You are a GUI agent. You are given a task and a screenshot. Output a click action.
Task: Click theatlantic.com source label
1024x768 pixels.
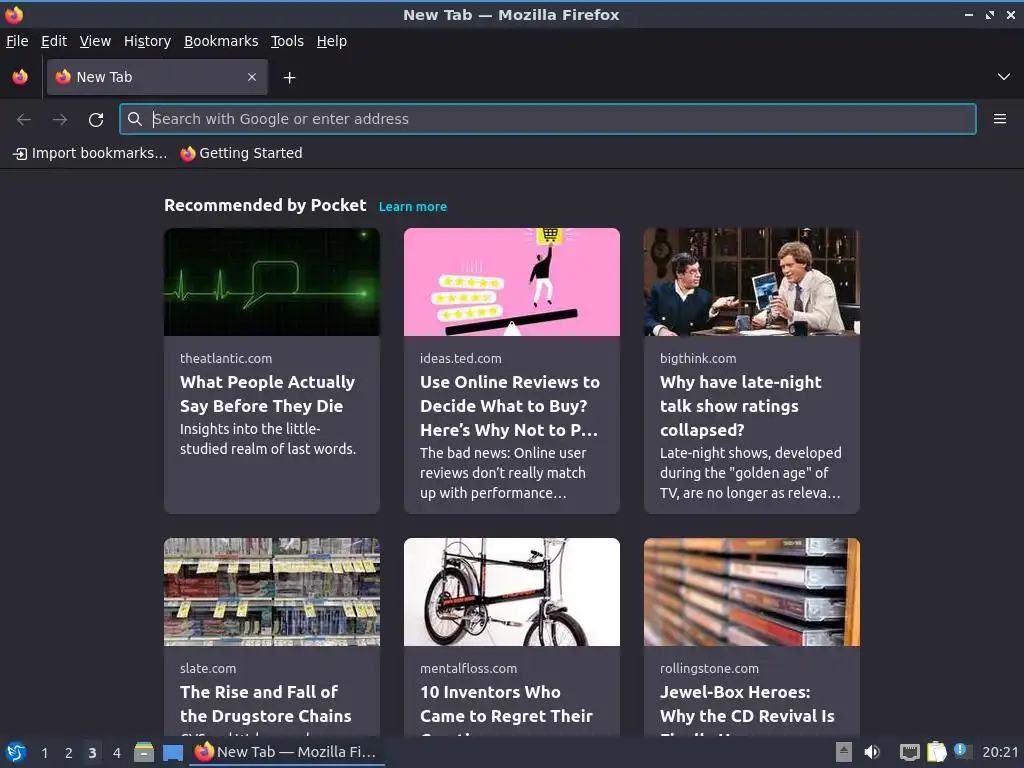click(x=226, y=358)
